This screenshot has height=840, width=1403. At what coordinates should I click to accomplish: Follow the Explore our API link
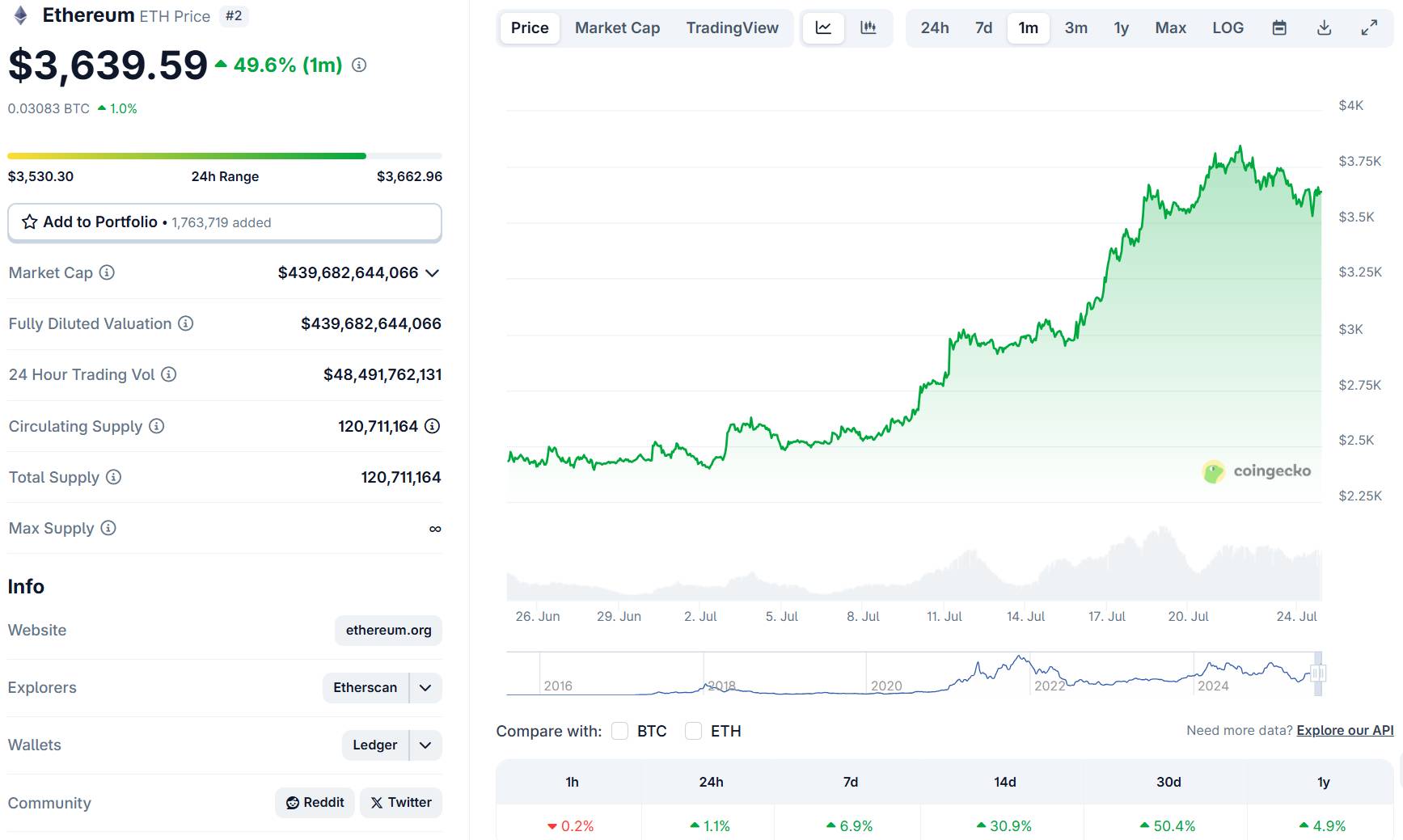coord(1345,730)
